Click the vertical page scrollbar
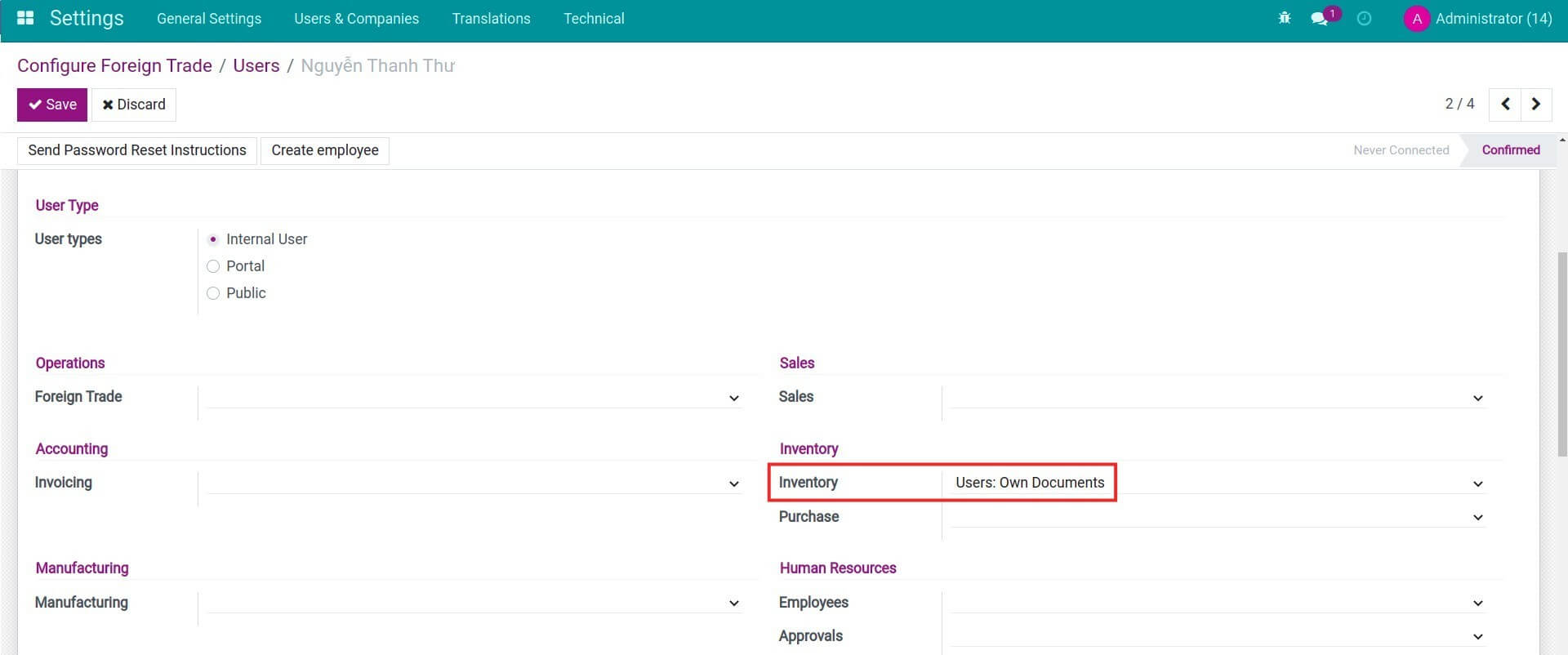The width and height of the screenshot is (1568, 655). (x=1561, y=351)
